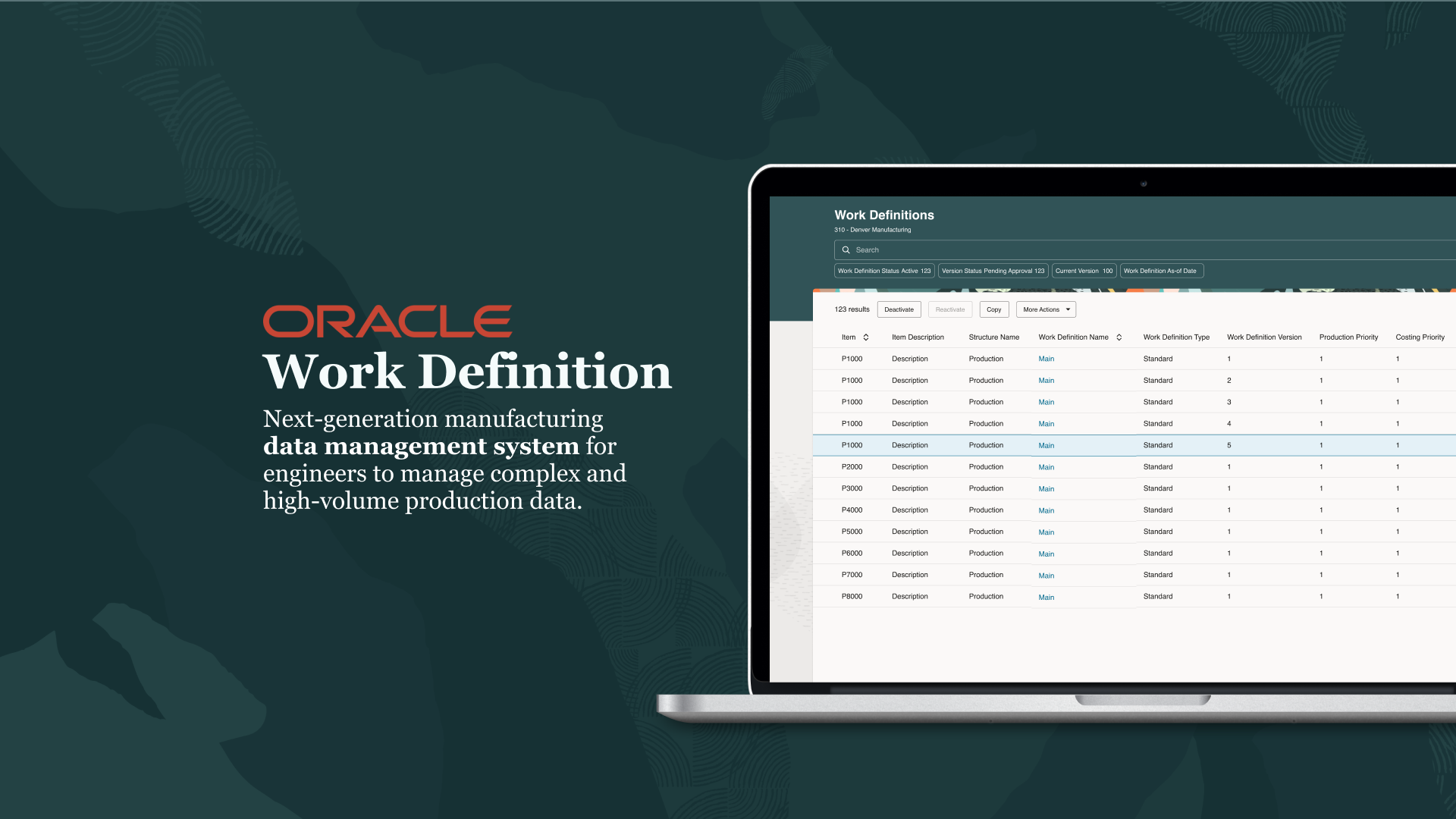This screenshot has height=819, width=1456.
Task: Select Standard type cell in P6000 row
Action: point(1158,554)
